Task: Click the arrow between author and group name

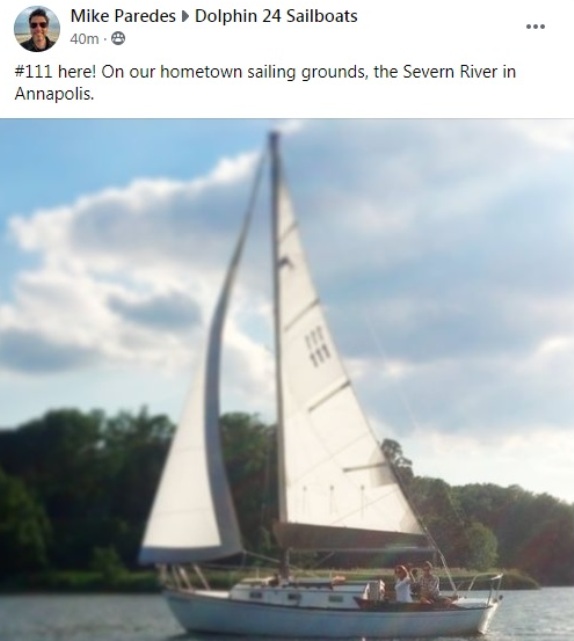Action: [x=185, y=16]
